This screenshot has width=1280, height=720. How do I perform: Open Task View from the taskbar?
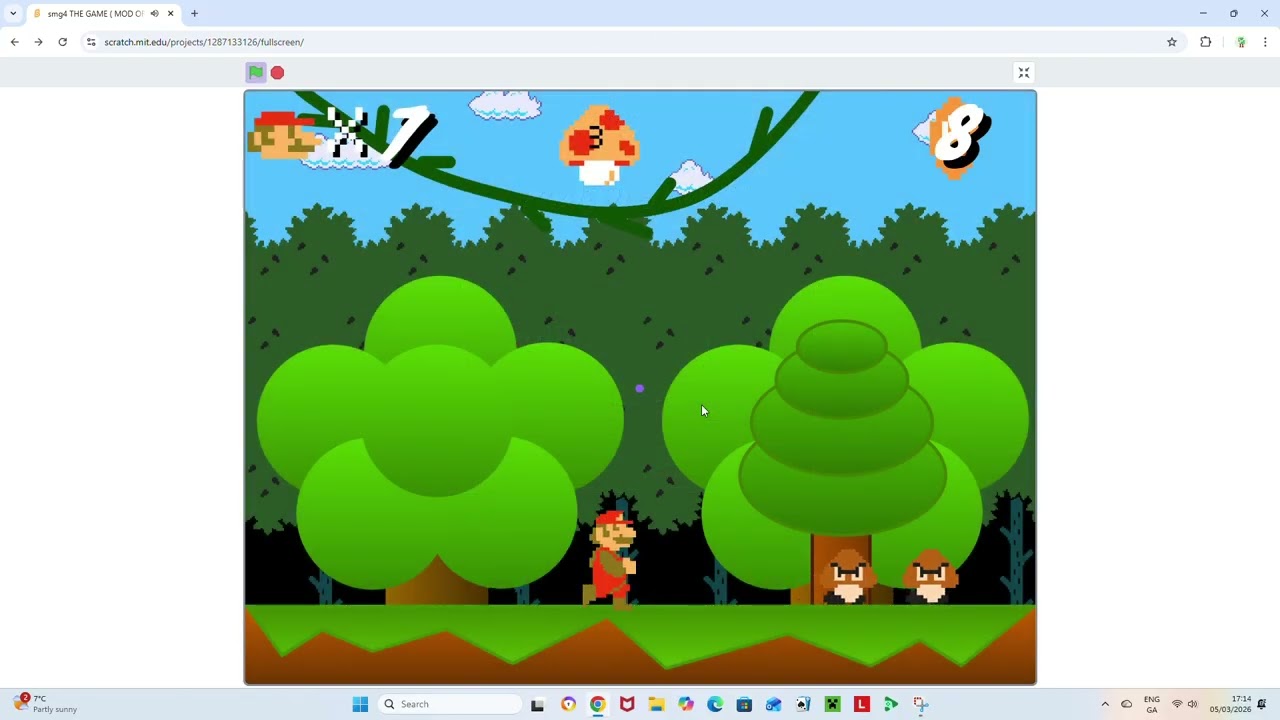(x=537, y=704)
